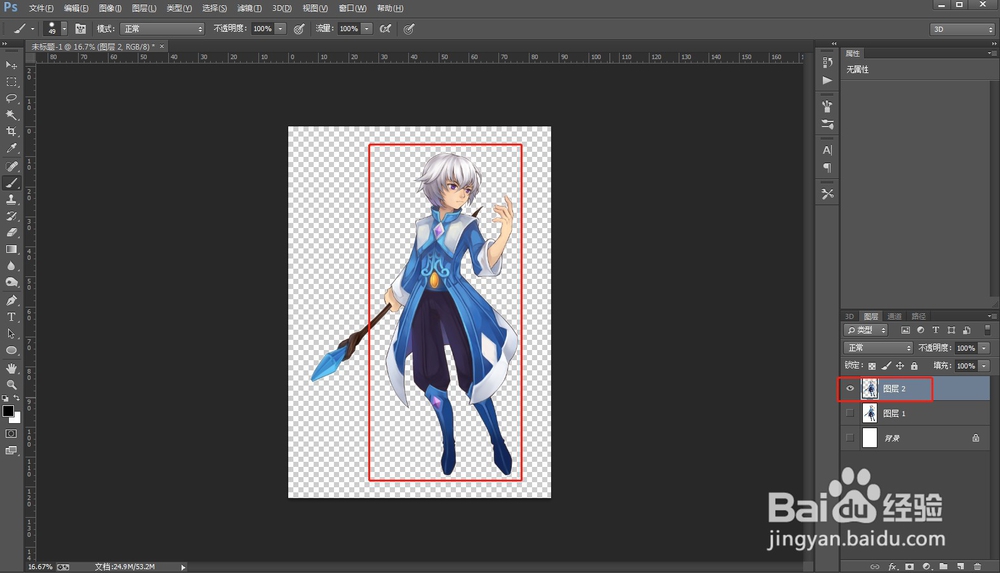Select the Lasso tool
Screen dimensions: 1000x573
click(x=11, y=98)
